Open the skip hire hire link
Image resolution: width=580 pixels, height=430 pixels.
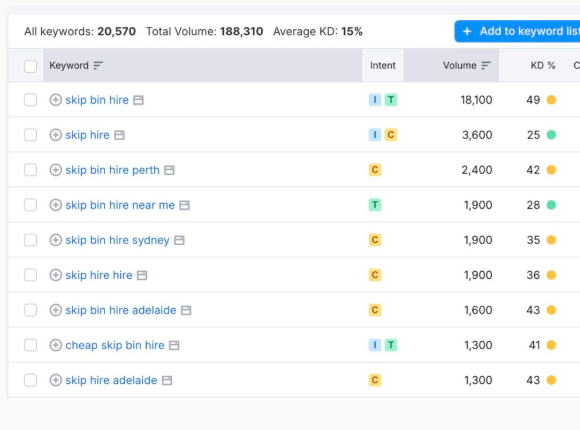pyautogui.click(x=99, y=275)
